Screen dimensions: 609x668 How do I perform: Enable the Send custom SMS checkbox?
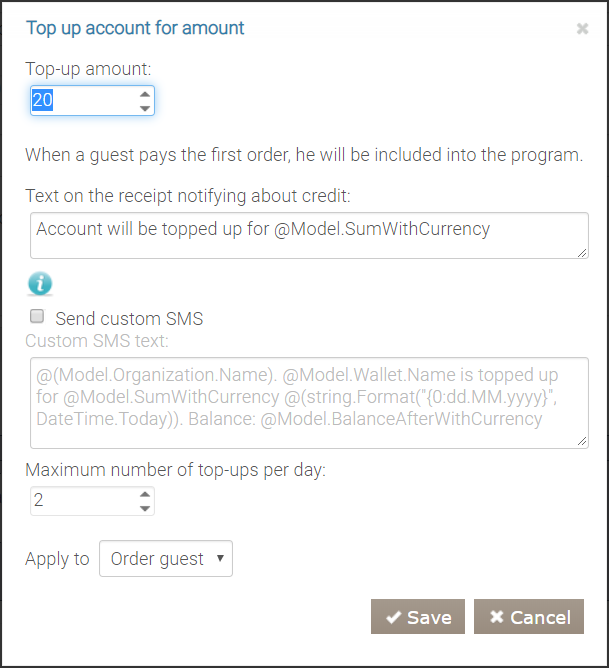[x=38, y=317]
